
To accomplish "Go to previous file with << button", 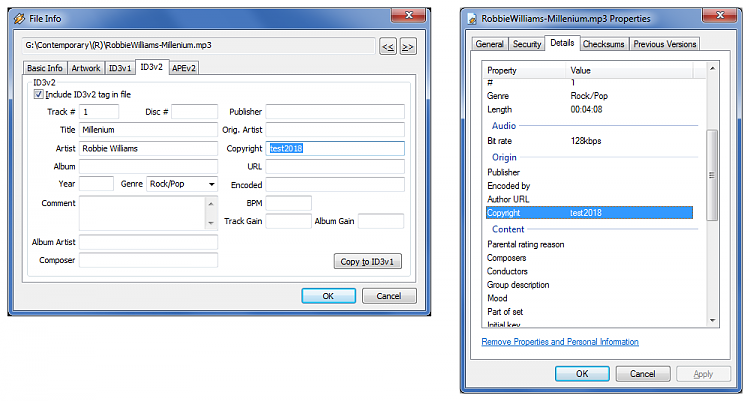I will [388, 46].
